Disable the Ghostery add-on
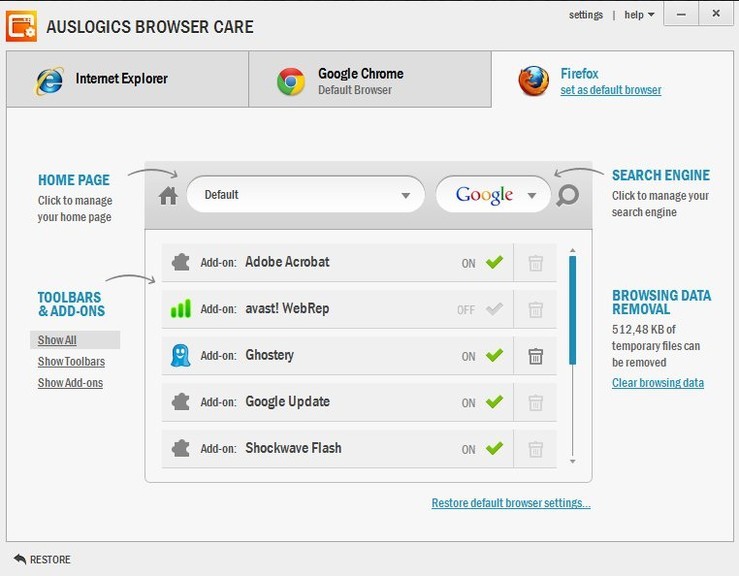This screenshot has width=739, height=576. point(494,355)
